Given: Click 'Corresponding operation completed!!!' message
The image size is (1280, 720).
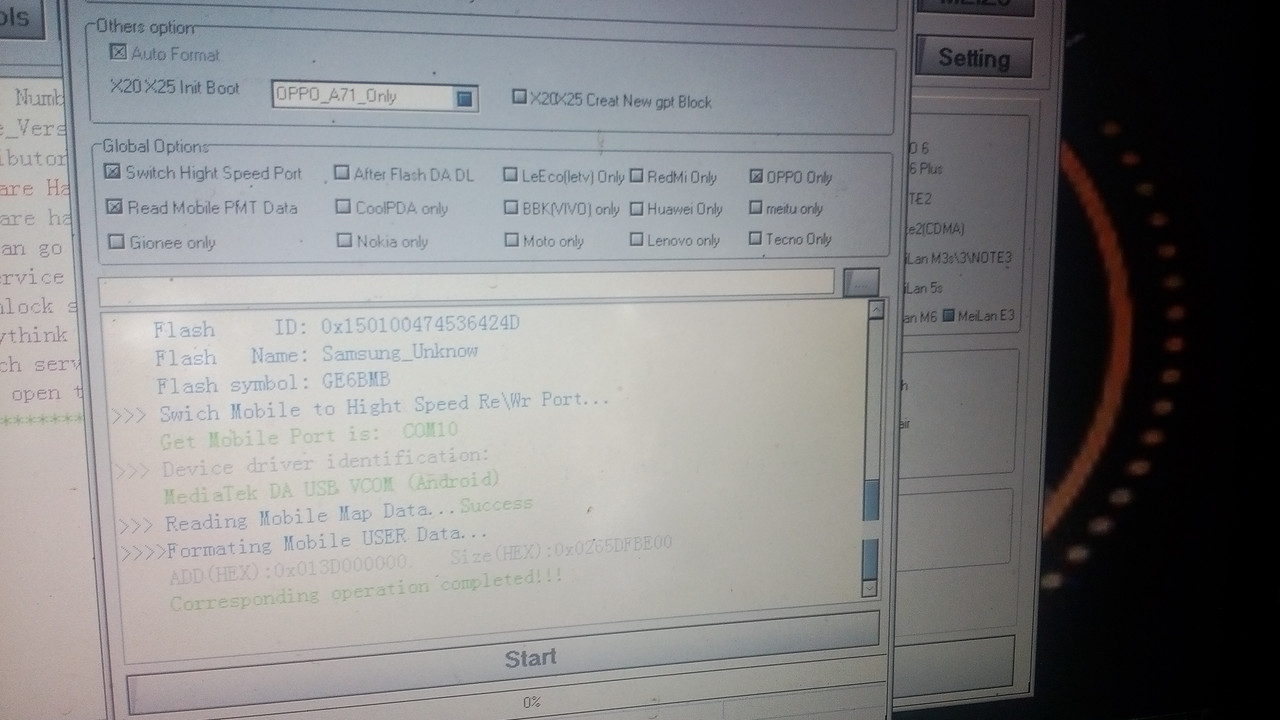Looking at the screenshot, I should pos(366,590).
